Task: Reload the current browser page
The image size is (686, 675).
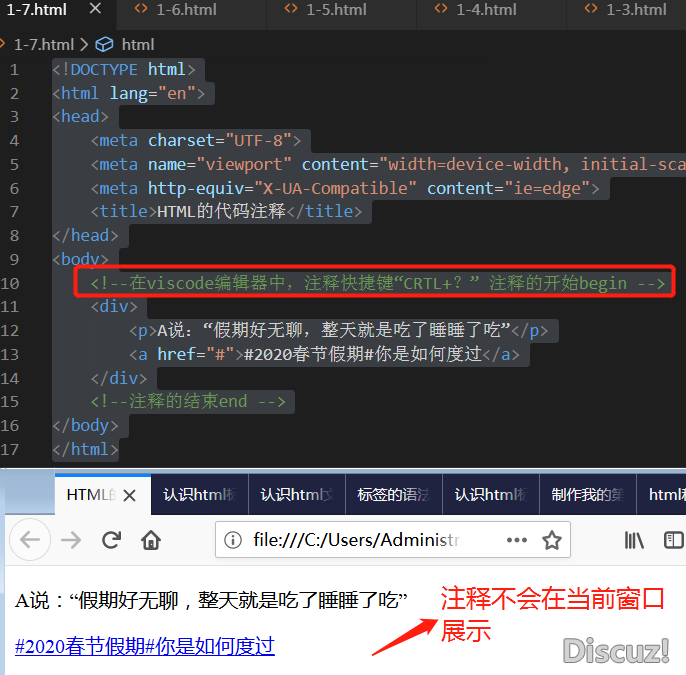Action: pyautogui.click(x=112, y=540)
